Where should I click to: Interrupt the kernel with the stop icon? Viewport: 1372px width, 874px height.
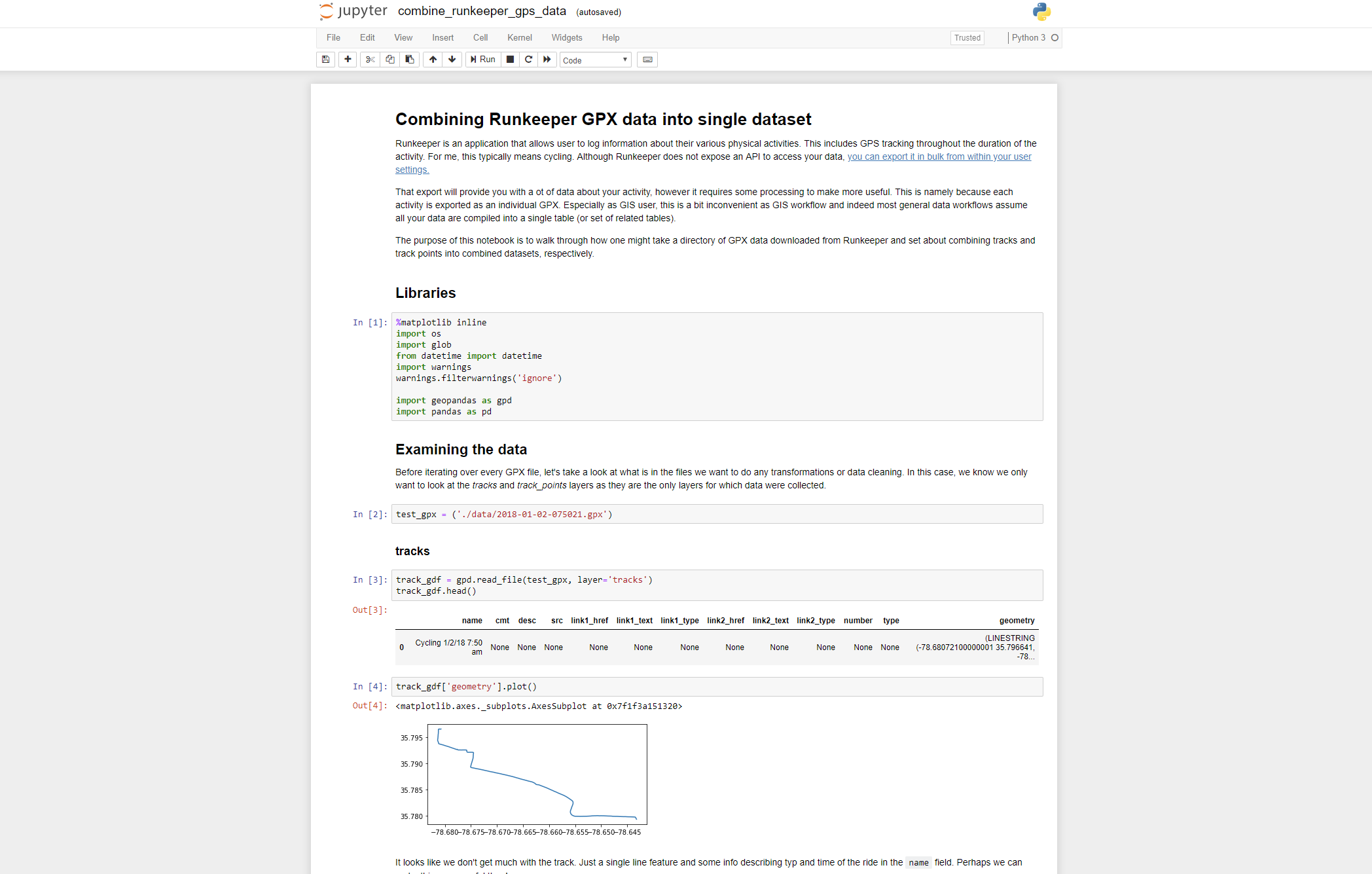[511, 60]
